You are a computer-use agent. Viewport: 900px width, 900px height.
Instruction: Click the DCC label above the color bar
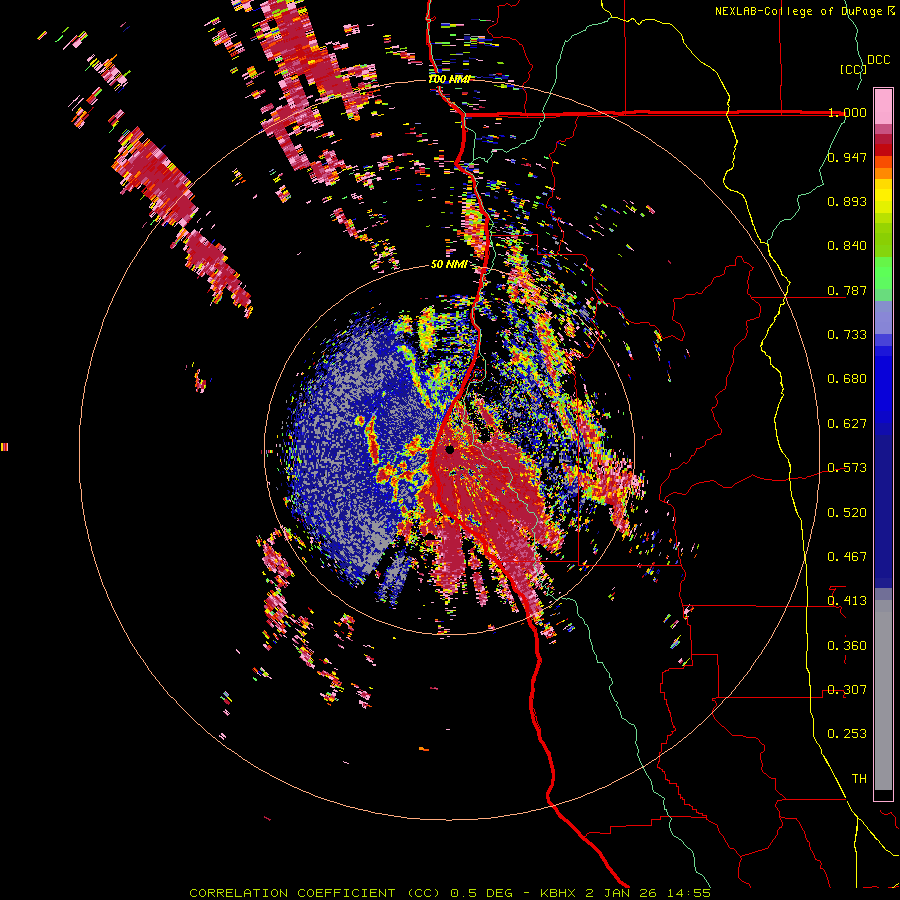pos(878,59)
